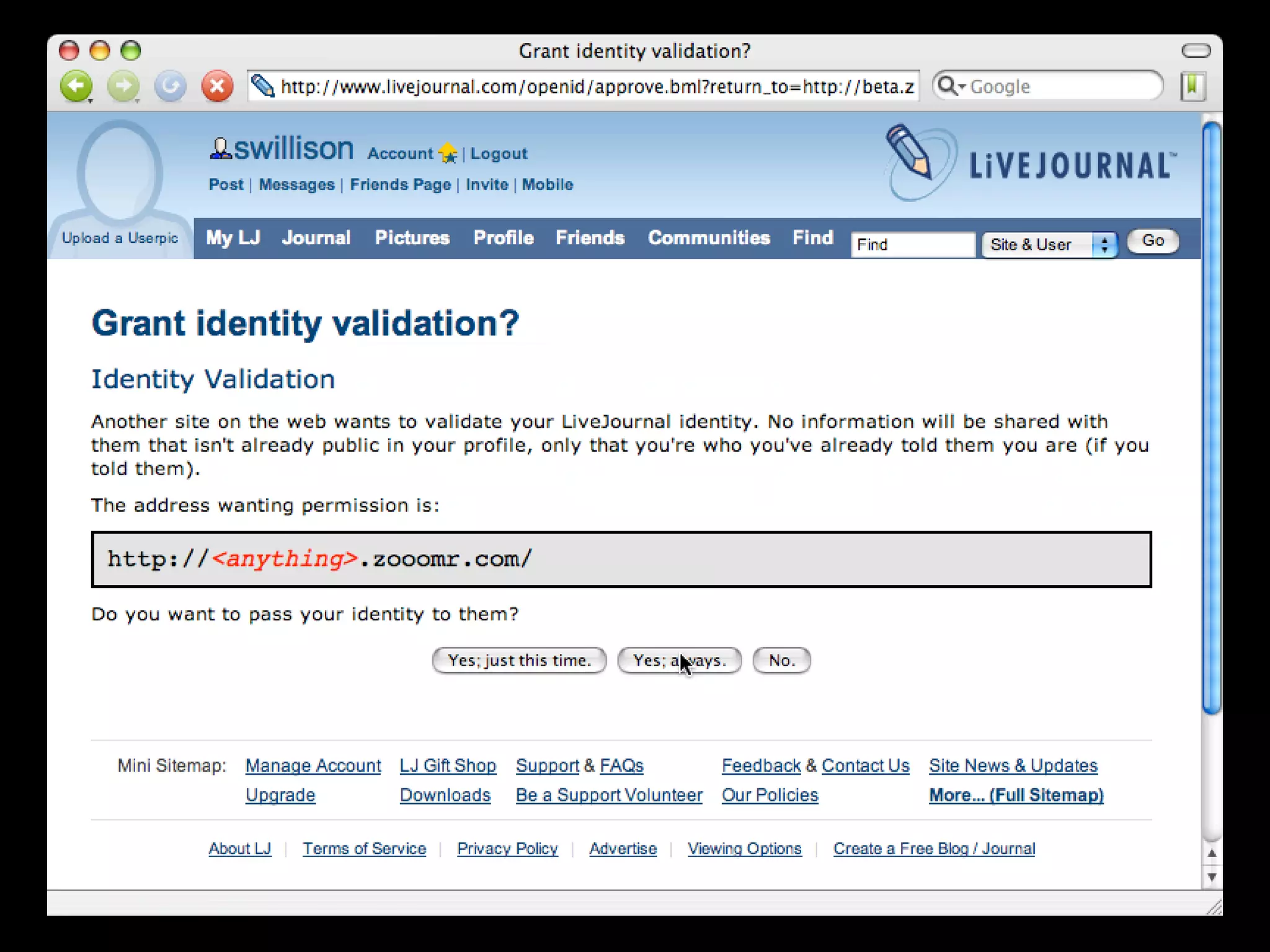Click the green bookmark icon in toolbar

click(x=1193, y=86)
